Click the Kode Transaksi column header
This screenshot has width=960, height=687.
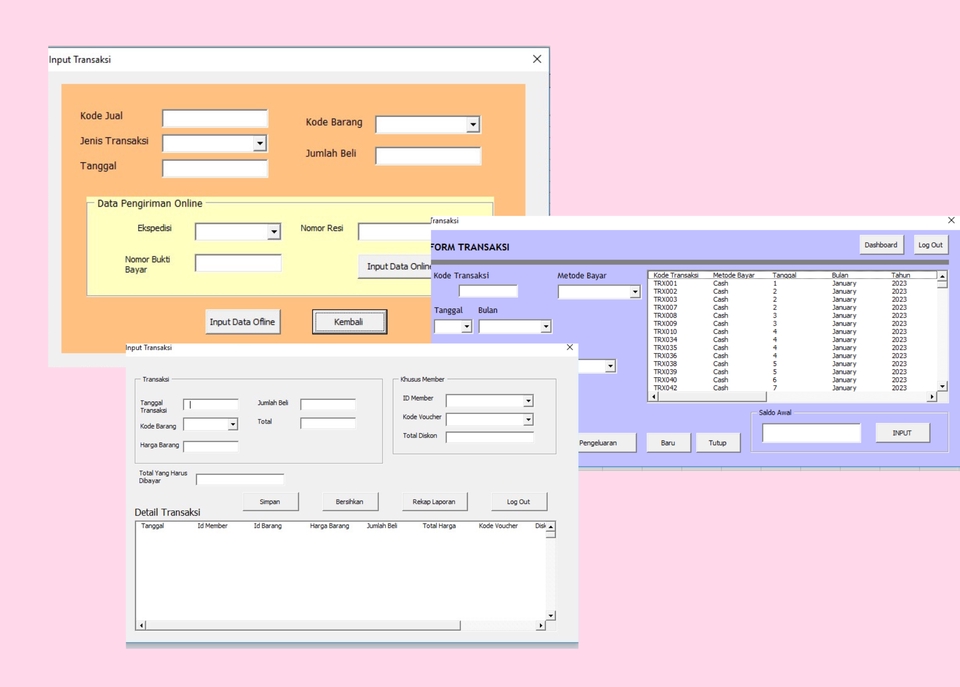point(675,276)
